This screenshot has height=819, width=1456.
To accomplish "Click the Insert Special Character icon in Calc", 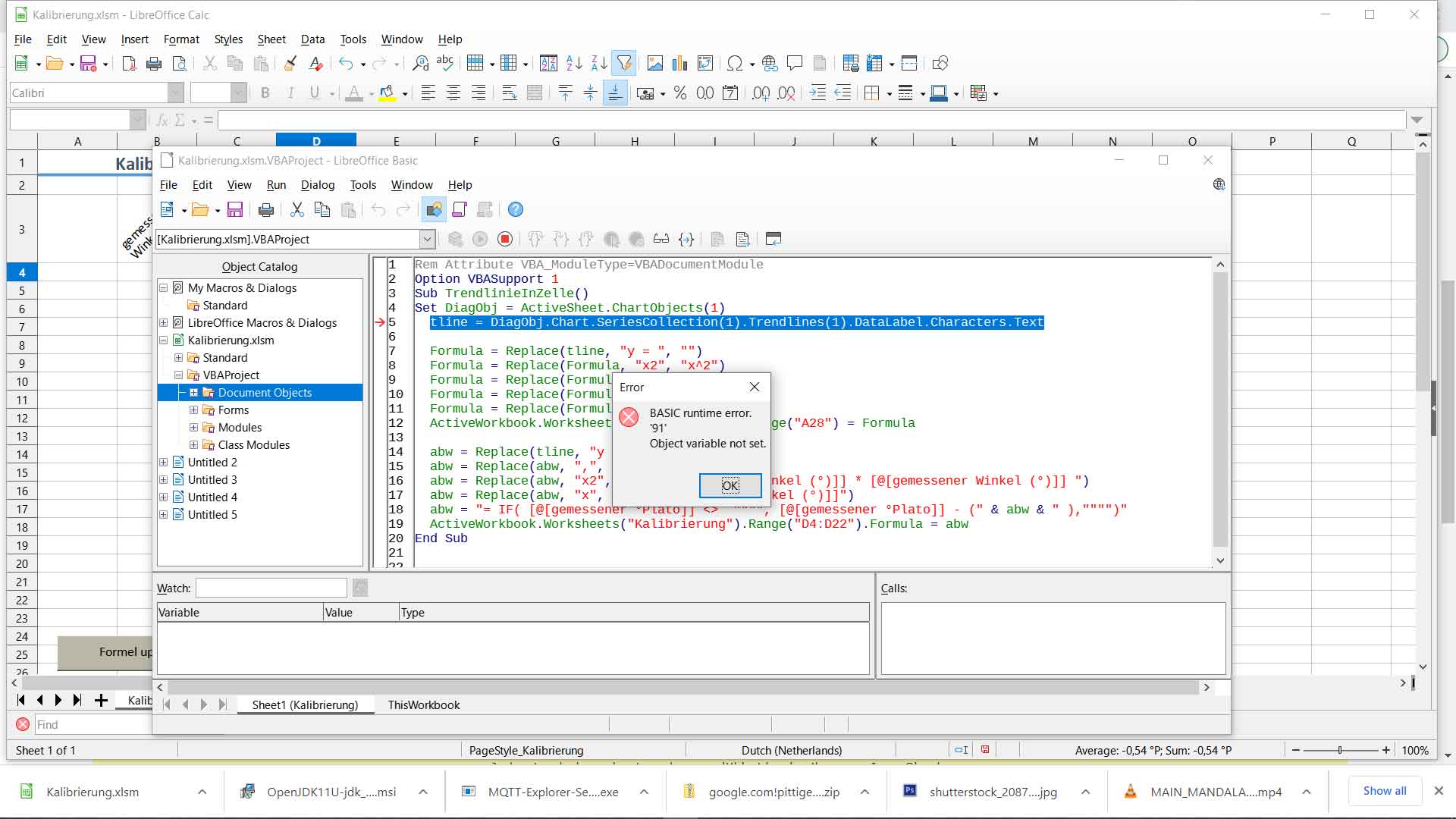I will pyautogui.click(x=734, y=64).
